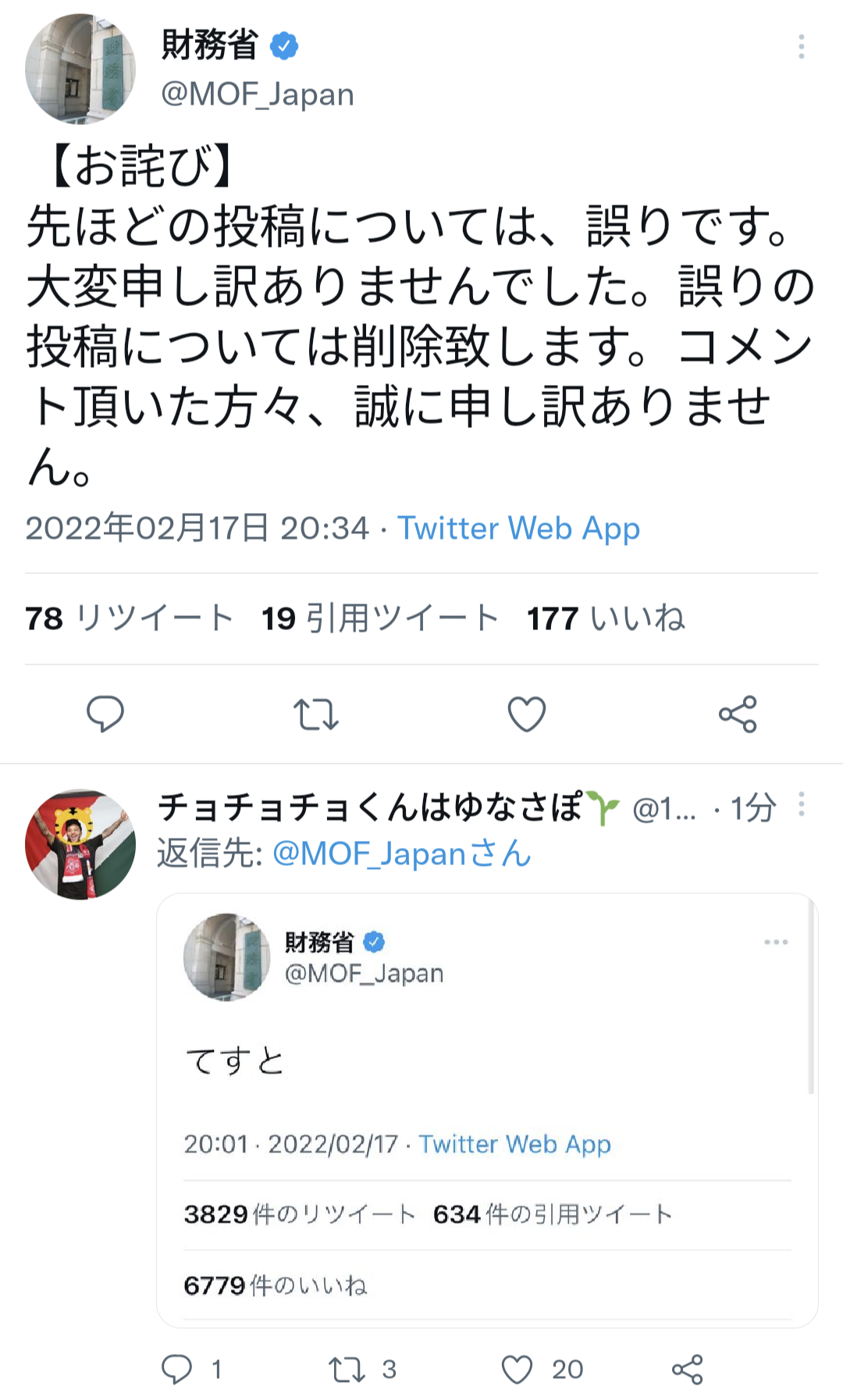The height and width of the screenshot is (1400, 843).
Task: Share the reply tweet
Action: (x=687, y=1369)
